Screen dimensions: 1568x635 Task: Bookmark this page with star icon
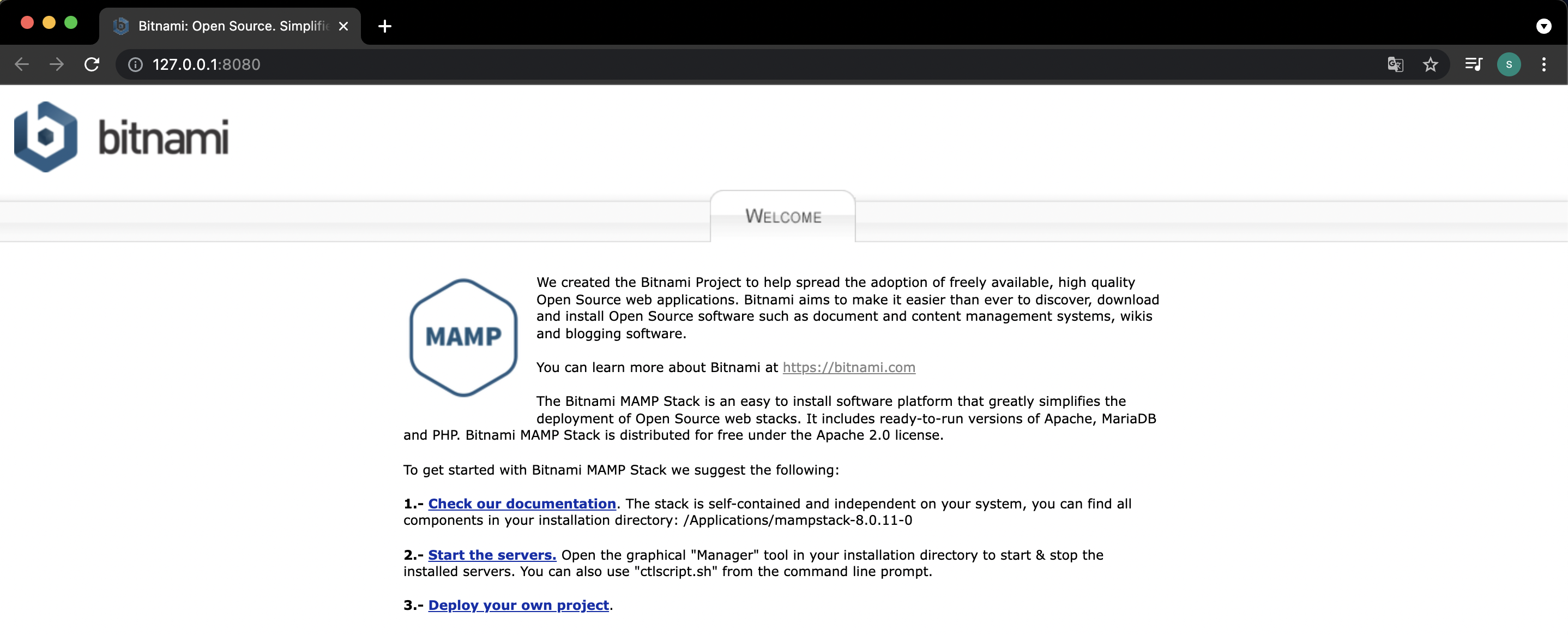click(1431, 64)
